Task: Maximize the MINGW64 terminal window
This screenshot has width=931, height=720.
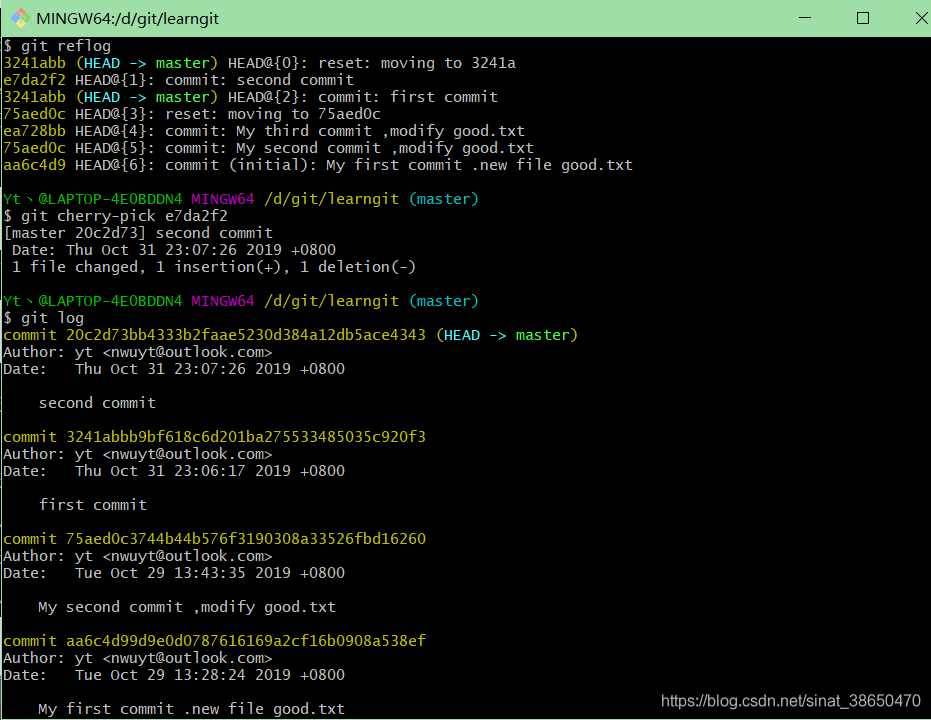Action: click(863, 18)
